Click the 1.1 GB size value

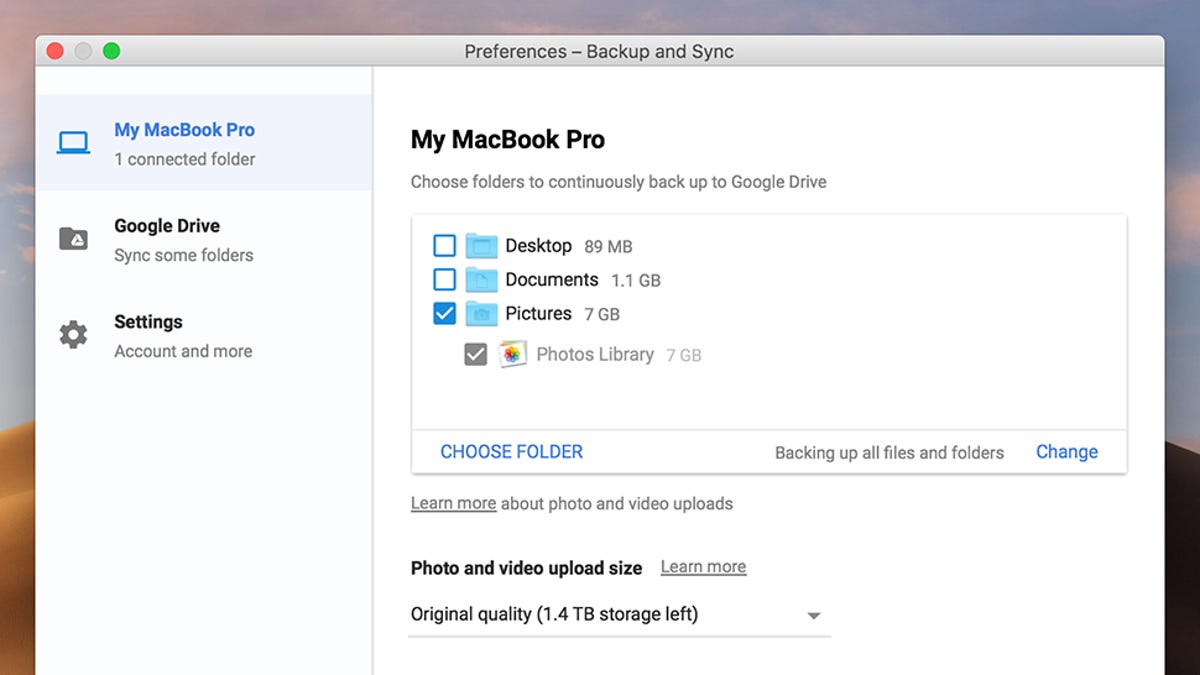point(636,280)
